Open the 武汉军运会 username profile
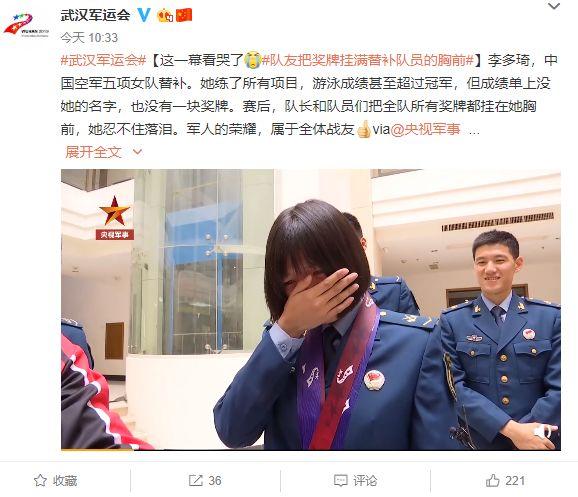This screenshot has width=578, height=497. 95,15
